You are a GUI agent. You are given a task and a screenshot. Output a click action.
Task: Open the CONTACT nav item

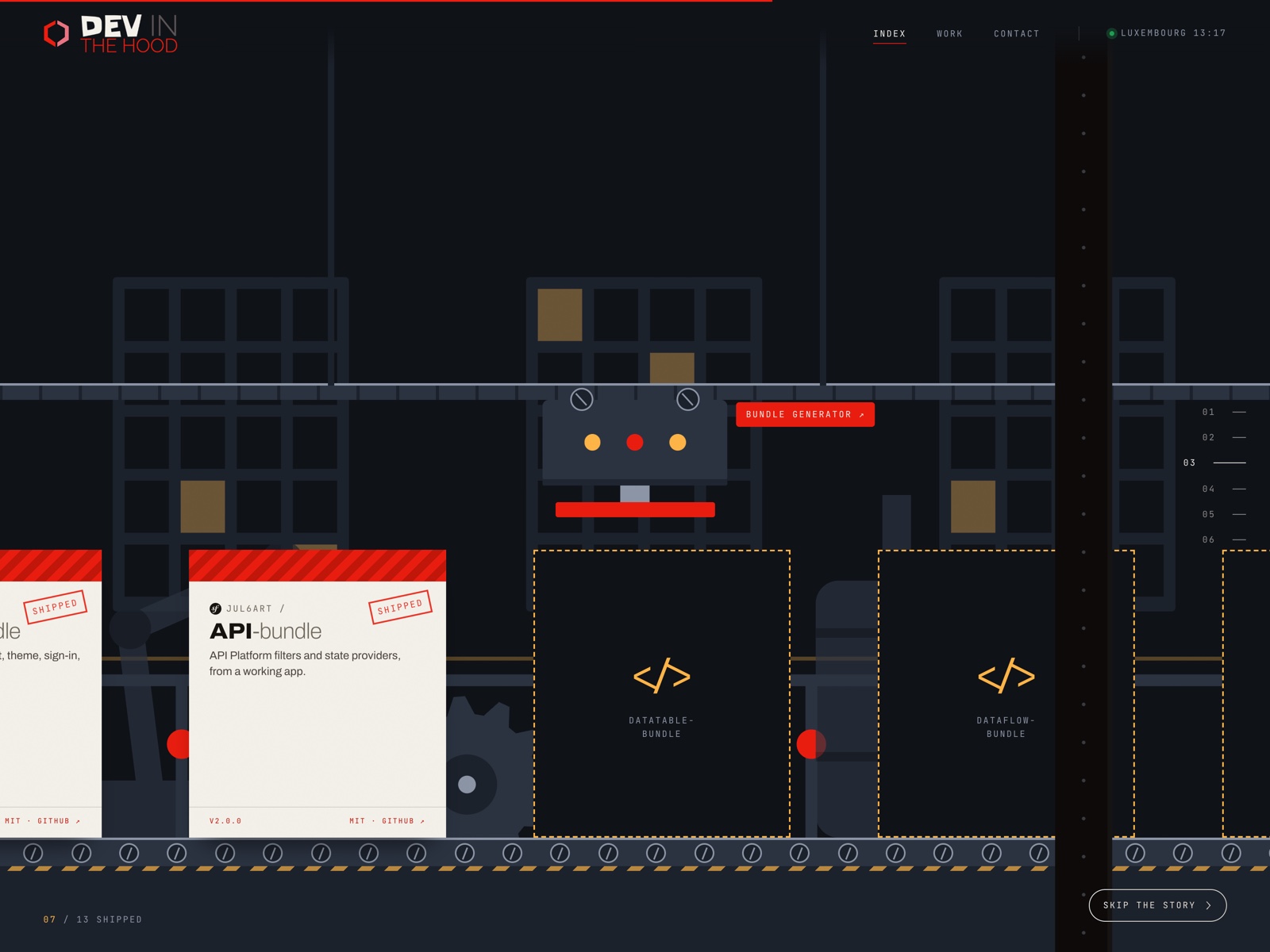coord(1016,34)
